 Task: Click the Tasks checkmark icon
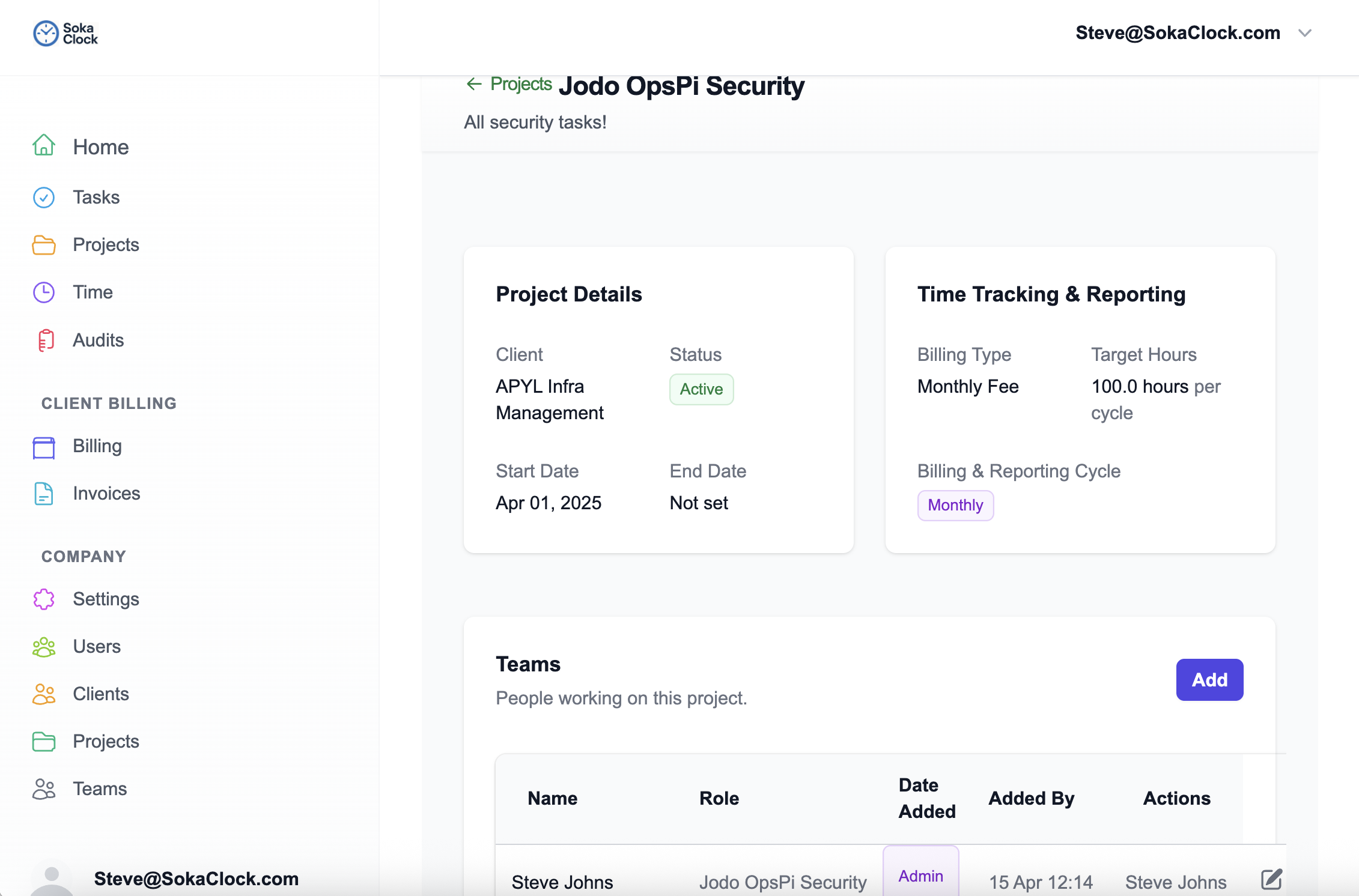[43, 197]
